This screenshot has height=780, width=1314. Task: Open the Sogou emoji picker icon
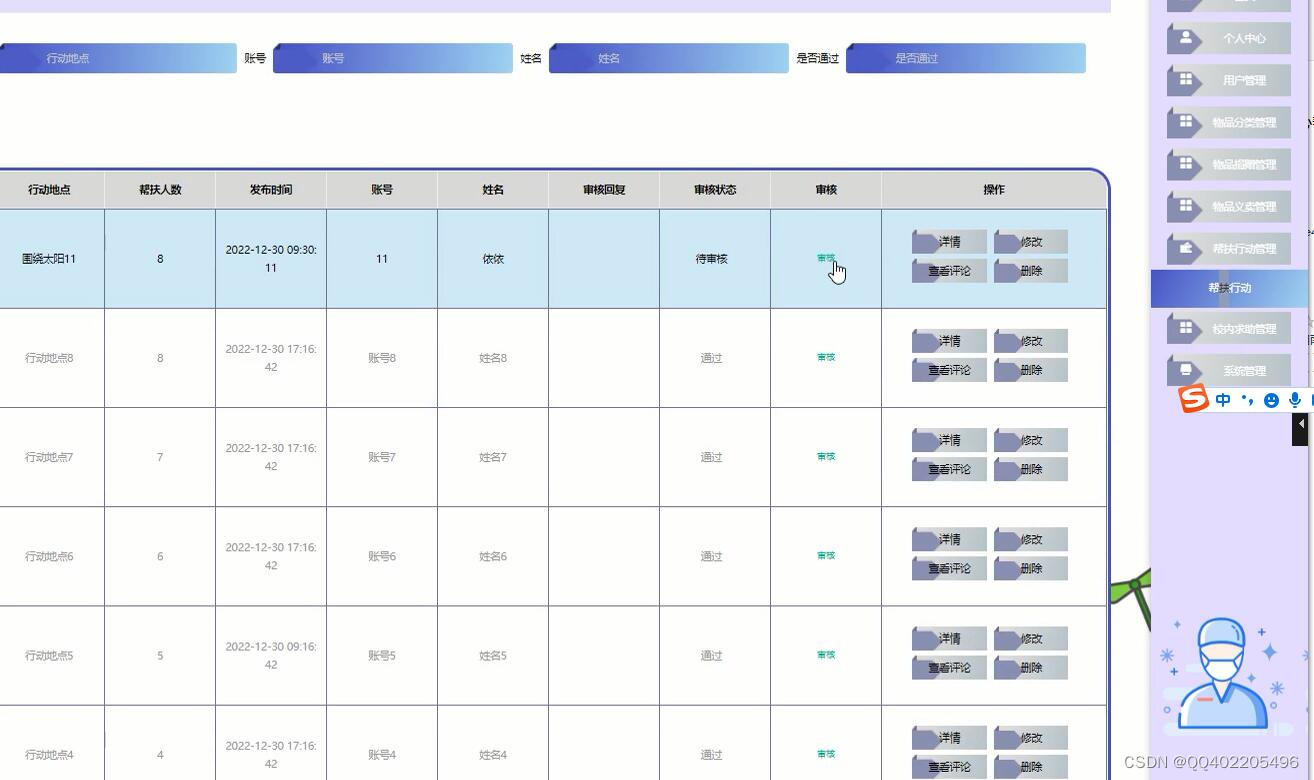[1270, 400]
